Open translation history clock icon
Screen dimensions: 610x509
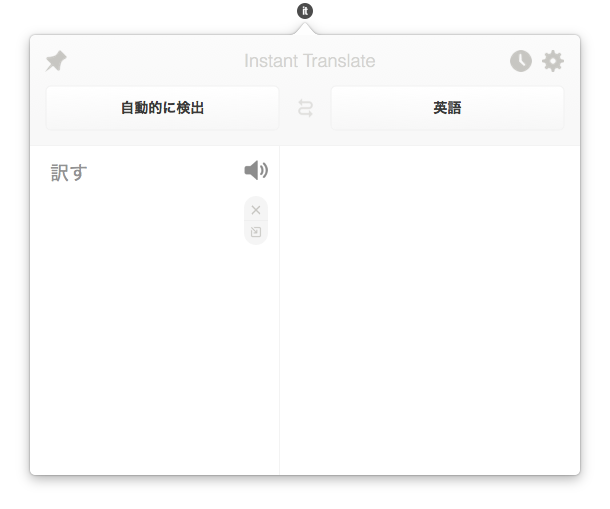pyautogui.click(x=521, y=61)
